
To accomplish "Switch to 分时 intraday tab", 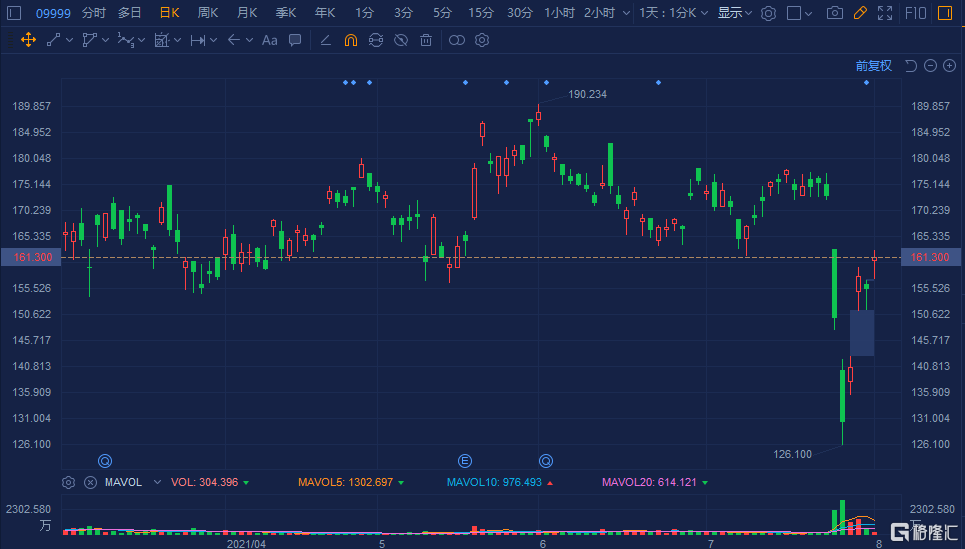I will click(x=93, y=13).
